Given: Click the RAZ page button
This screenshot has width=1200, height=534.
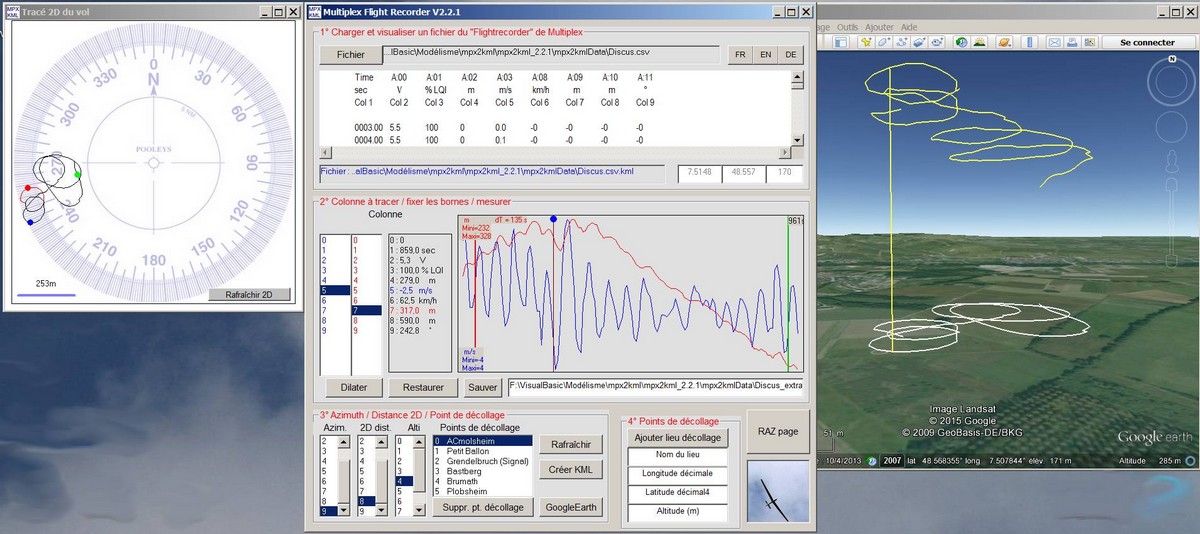Looking at the screenshot, I should coord(778,431).
